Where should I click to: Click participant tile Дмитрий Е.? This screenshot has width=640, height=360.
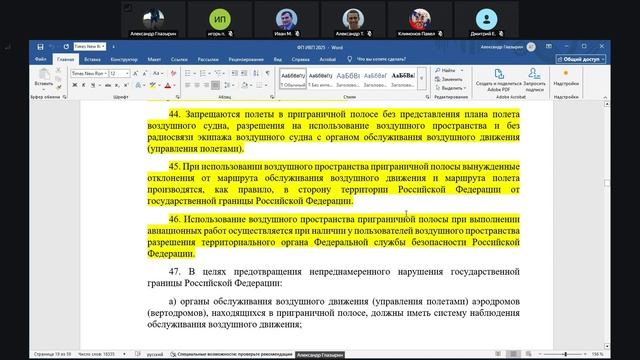click(x=486, y=19)
